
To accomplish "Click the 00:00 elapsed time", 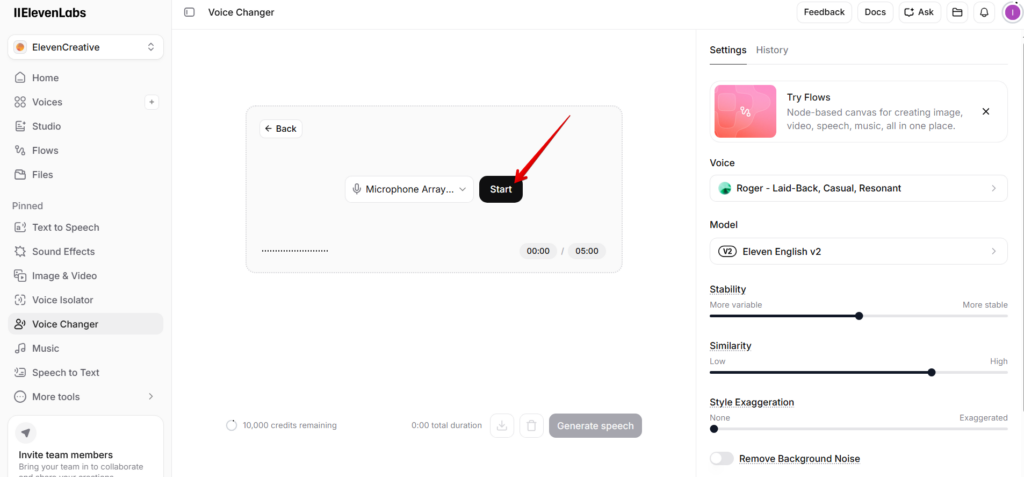I will tap(538, 251).
